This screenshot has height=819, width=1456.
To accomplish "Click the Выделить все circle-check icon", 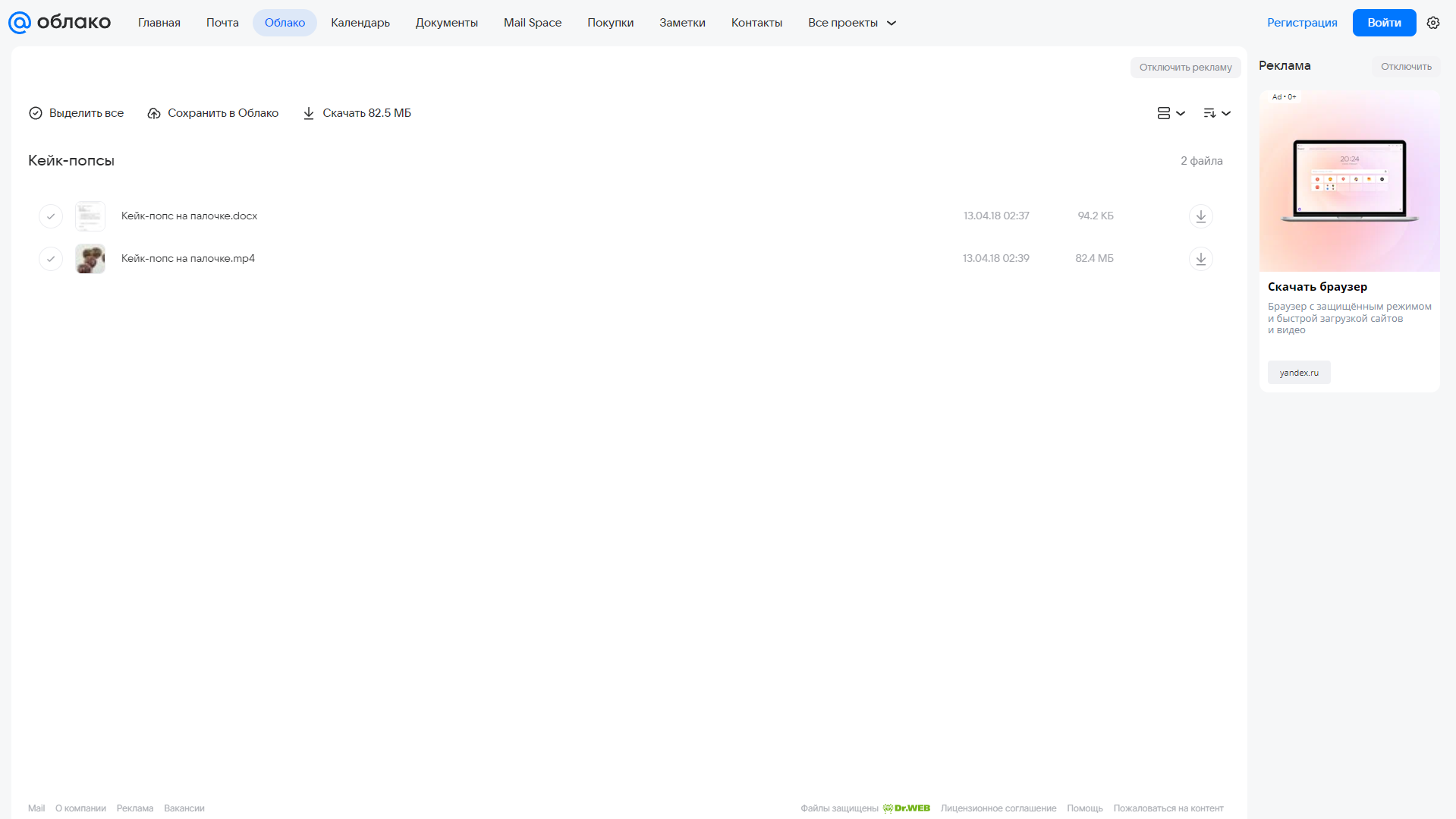I will tap(36, 113).
